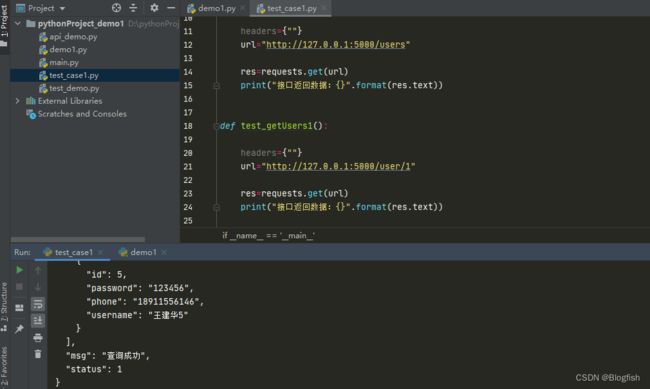Toggle soft-wrap in Run console
This screenshot has width=650, height=389.
click(x=38, y=304)
